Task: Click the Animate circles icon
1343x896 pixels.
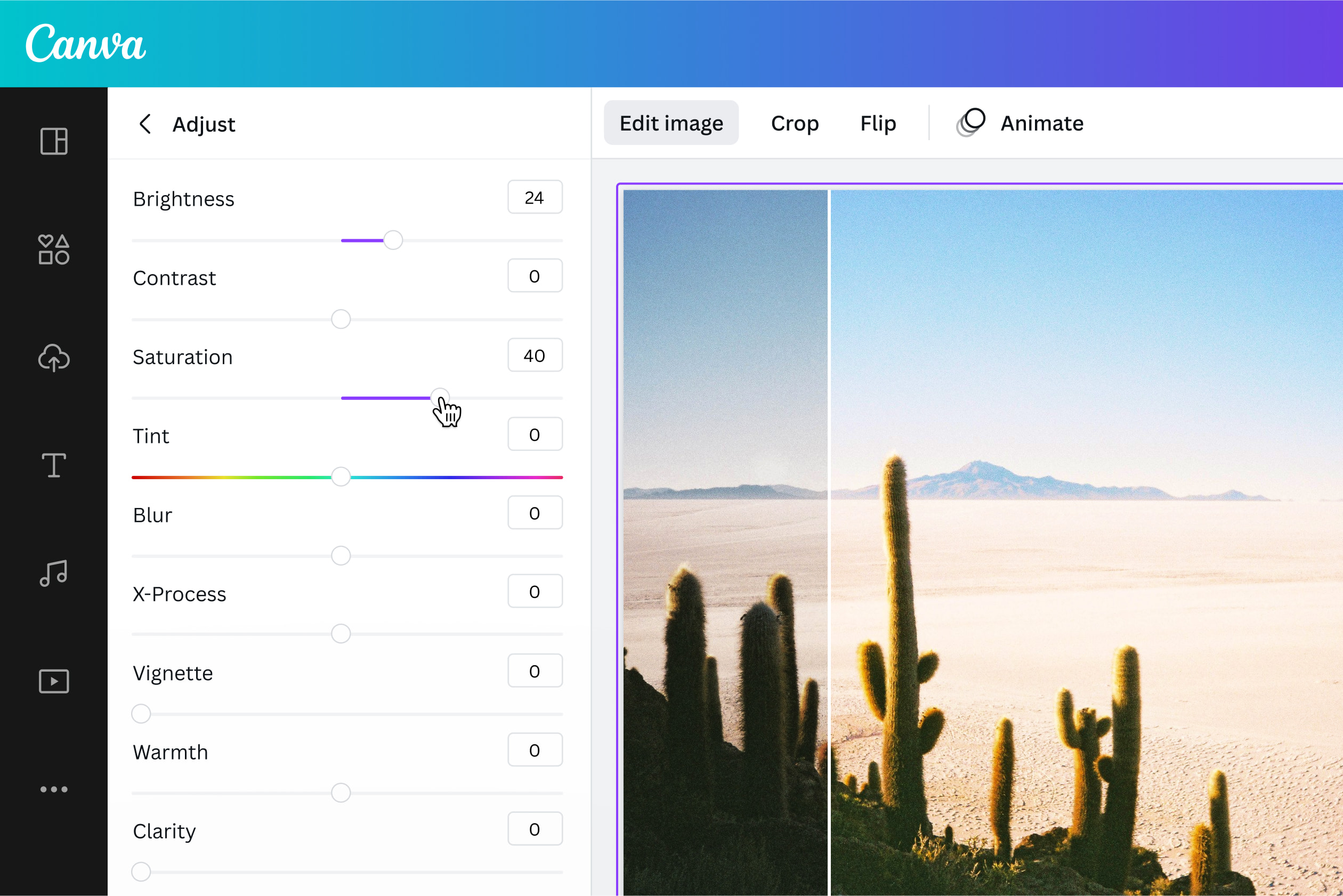Action: [971, 122]
